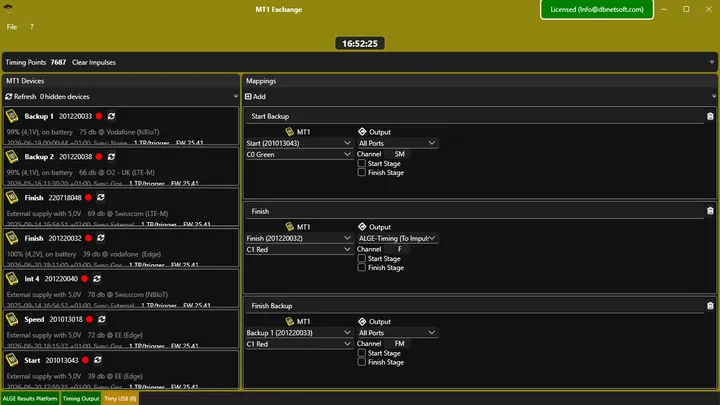Click the 0 hidden devices label

[65, 96]
